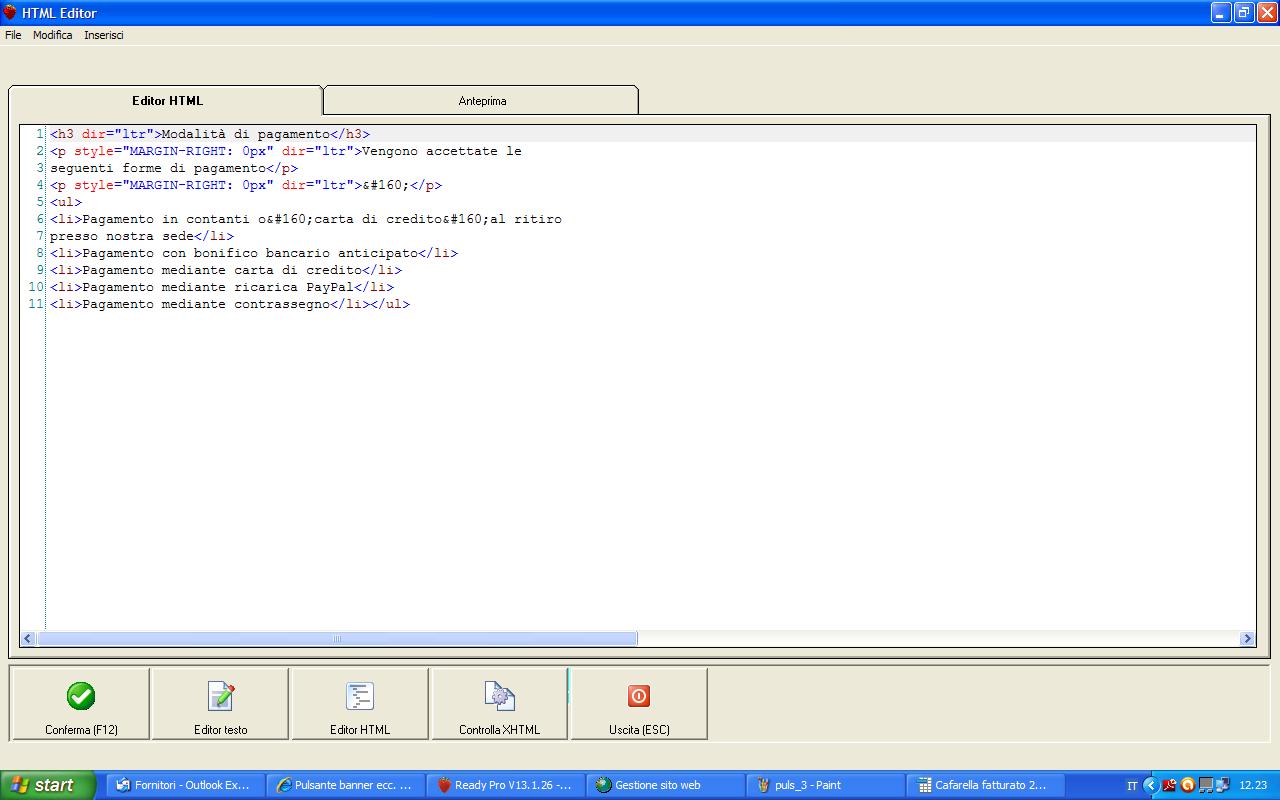Click the red Adobe tray icon

1169,785
